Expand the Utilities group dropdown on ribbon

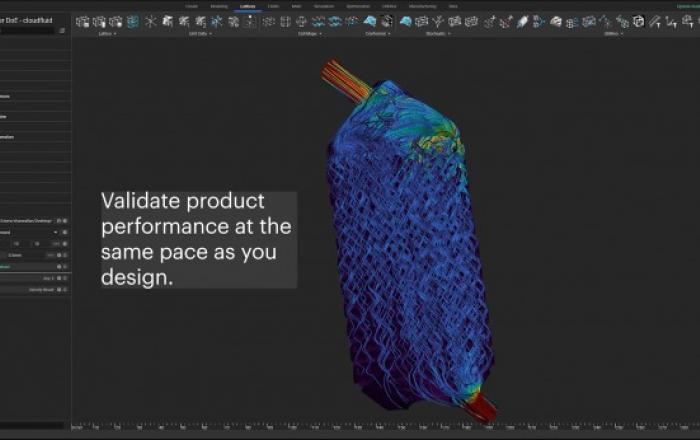[613, 33]
